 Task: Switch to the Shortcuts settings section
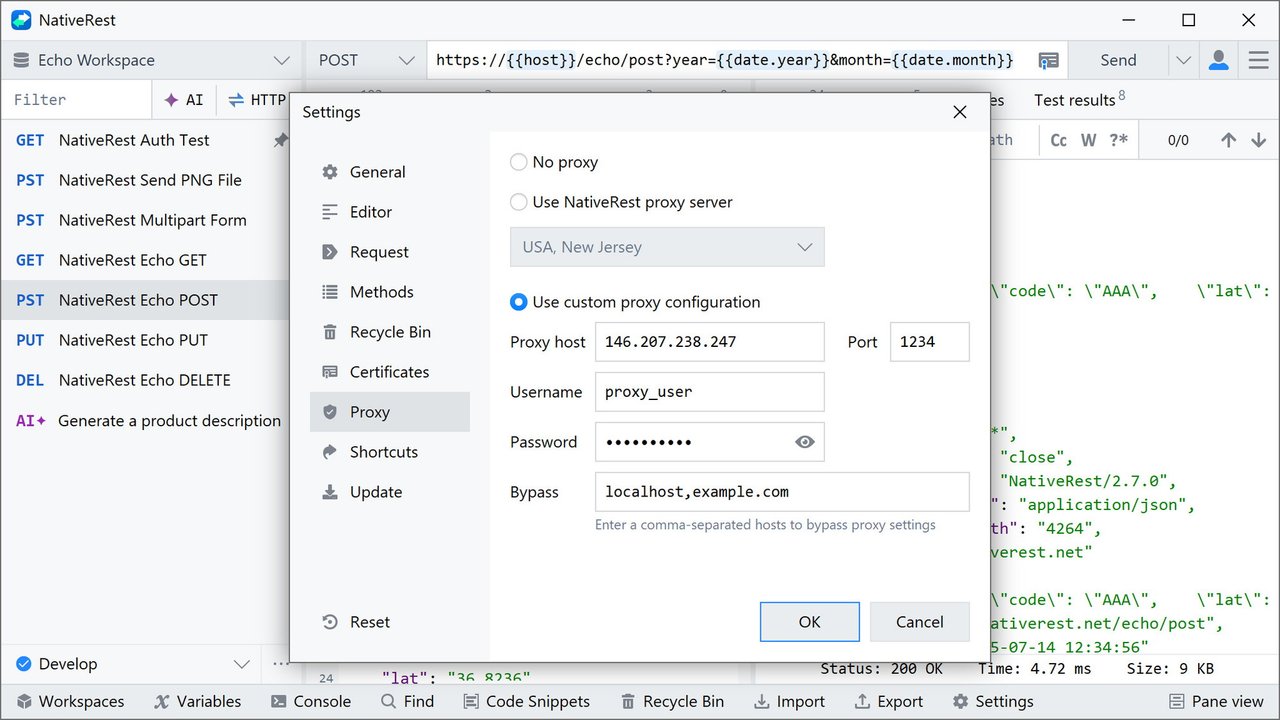(x=383, y=452)
